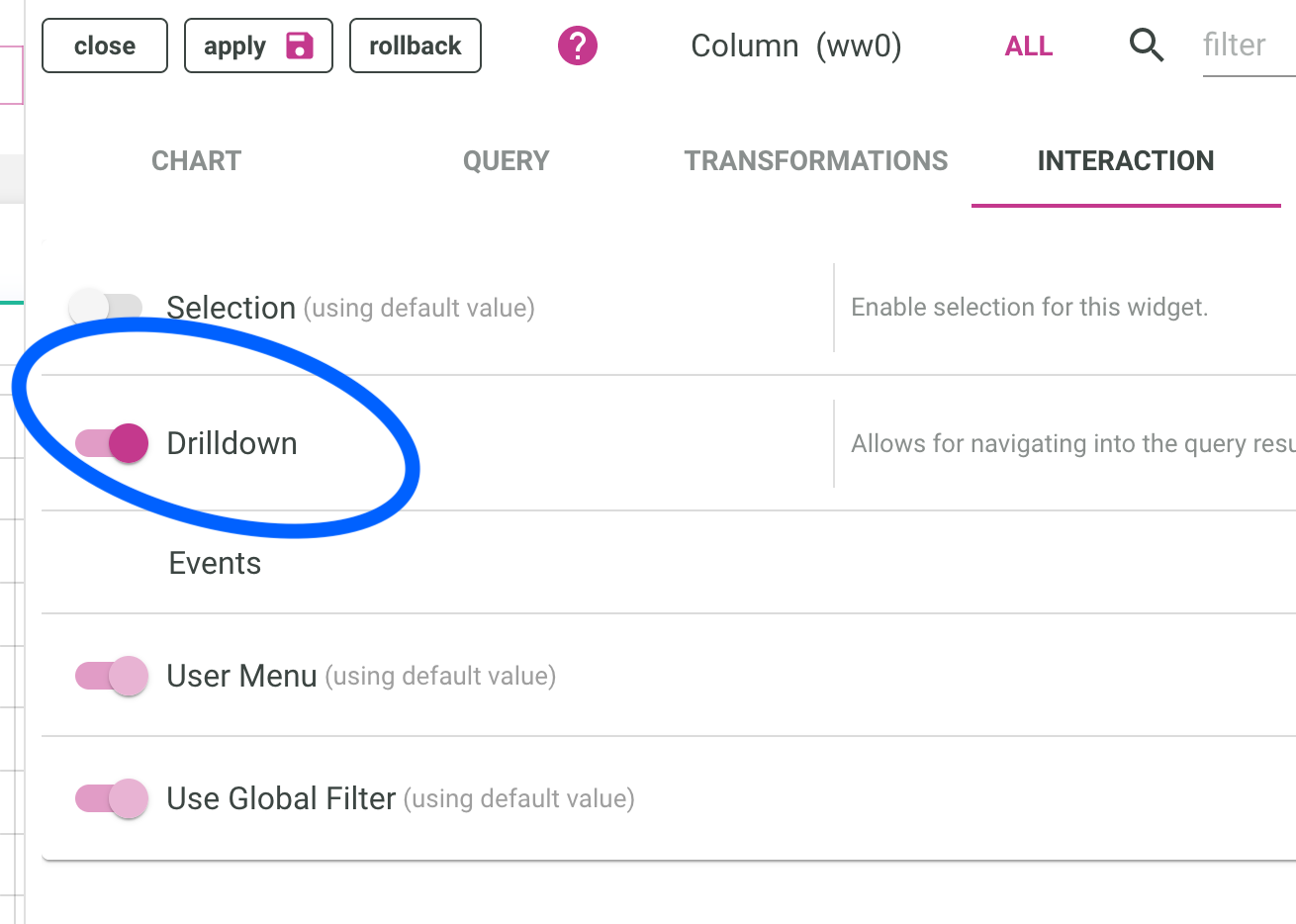The width and height of the screenshot is (1296, 924).
Task: Click the magnifier search icon
Action: (x=1146, y=46)
